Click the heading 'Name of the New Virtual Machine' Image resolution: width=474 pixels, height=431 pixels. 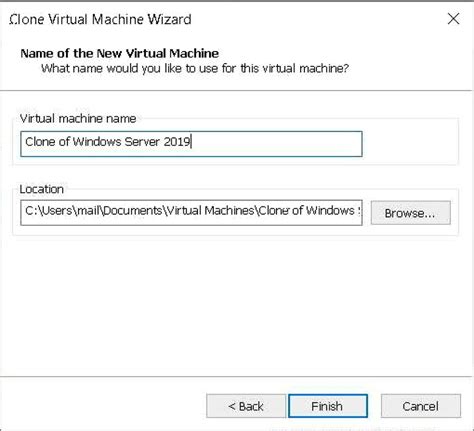(120, 53)
